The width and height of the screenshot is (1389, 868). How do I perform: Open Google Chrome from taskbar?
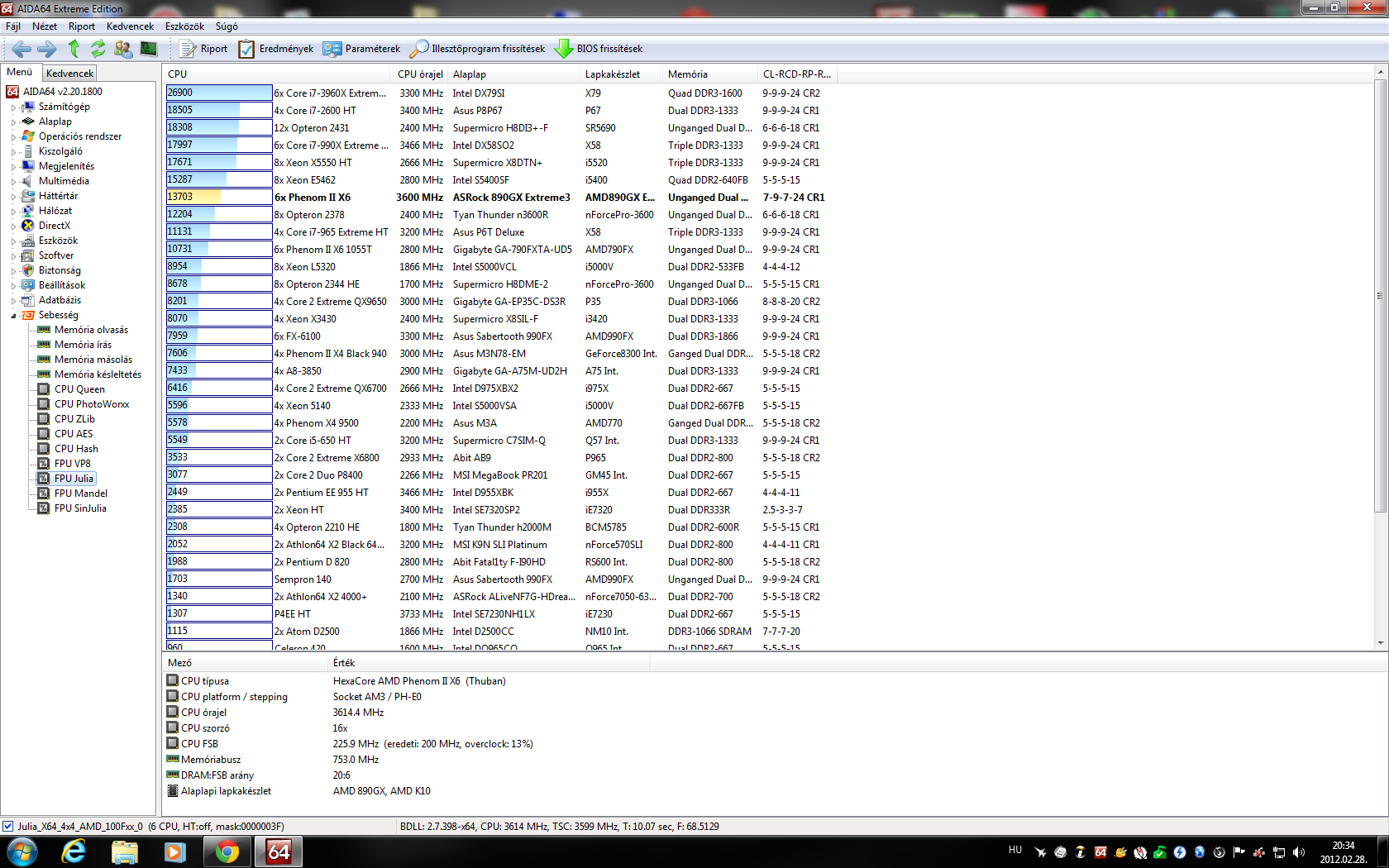[x=227, y=851]
